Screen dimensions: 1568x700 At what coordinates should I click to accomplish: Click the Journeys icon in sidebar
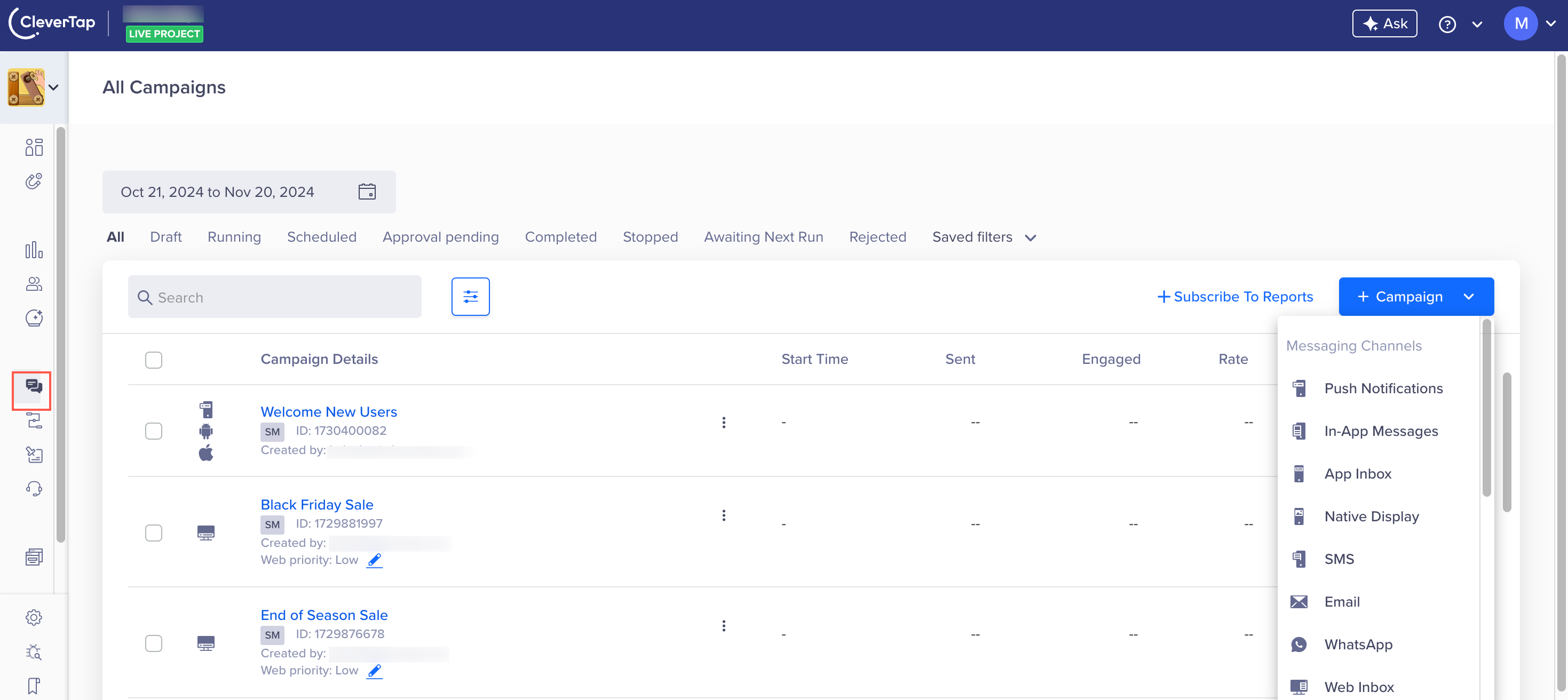coord(33,421)
